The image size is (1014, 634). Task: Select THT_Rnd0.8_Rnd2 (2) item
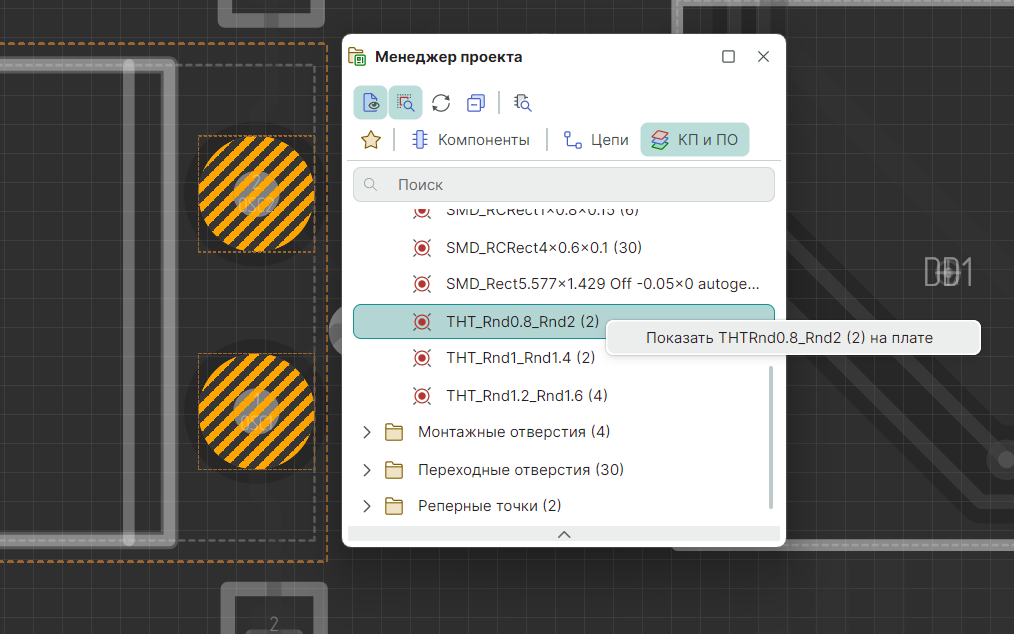click(564, 322)
